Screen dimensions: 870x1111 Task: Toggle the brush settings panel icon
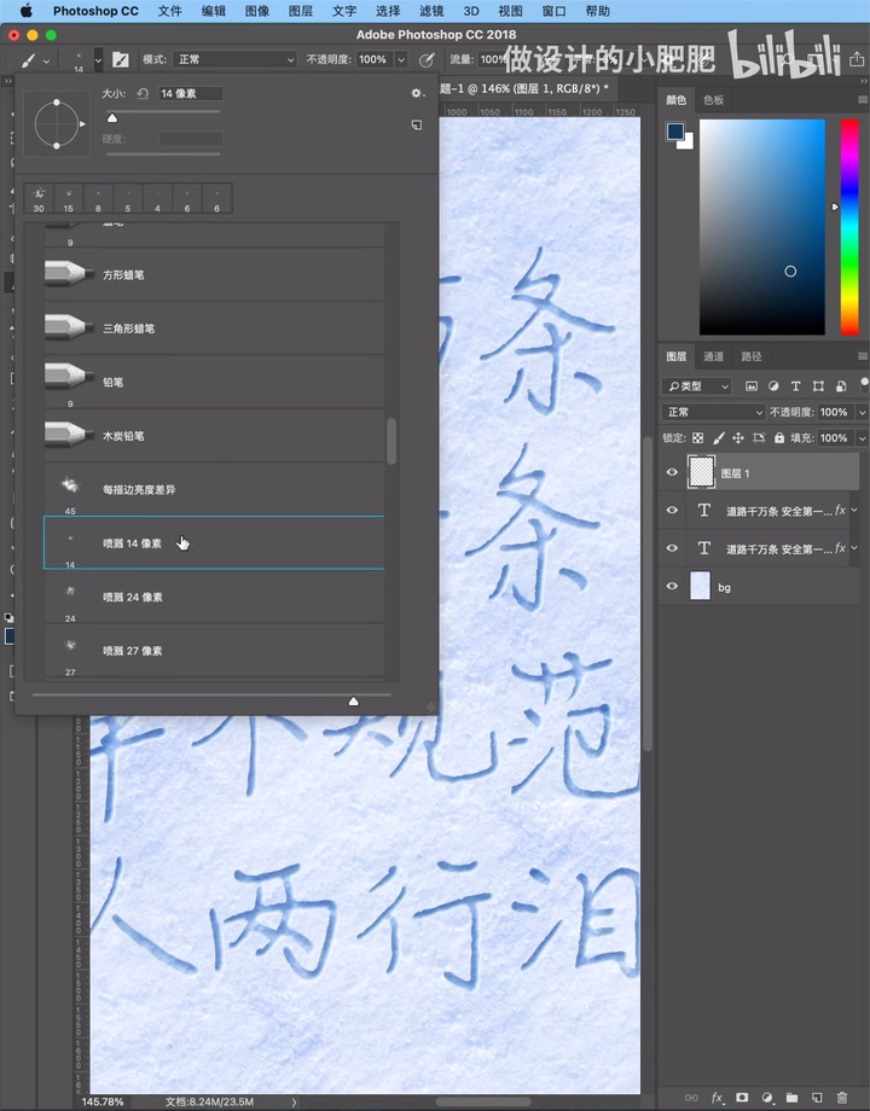click(x=120, y=60)
